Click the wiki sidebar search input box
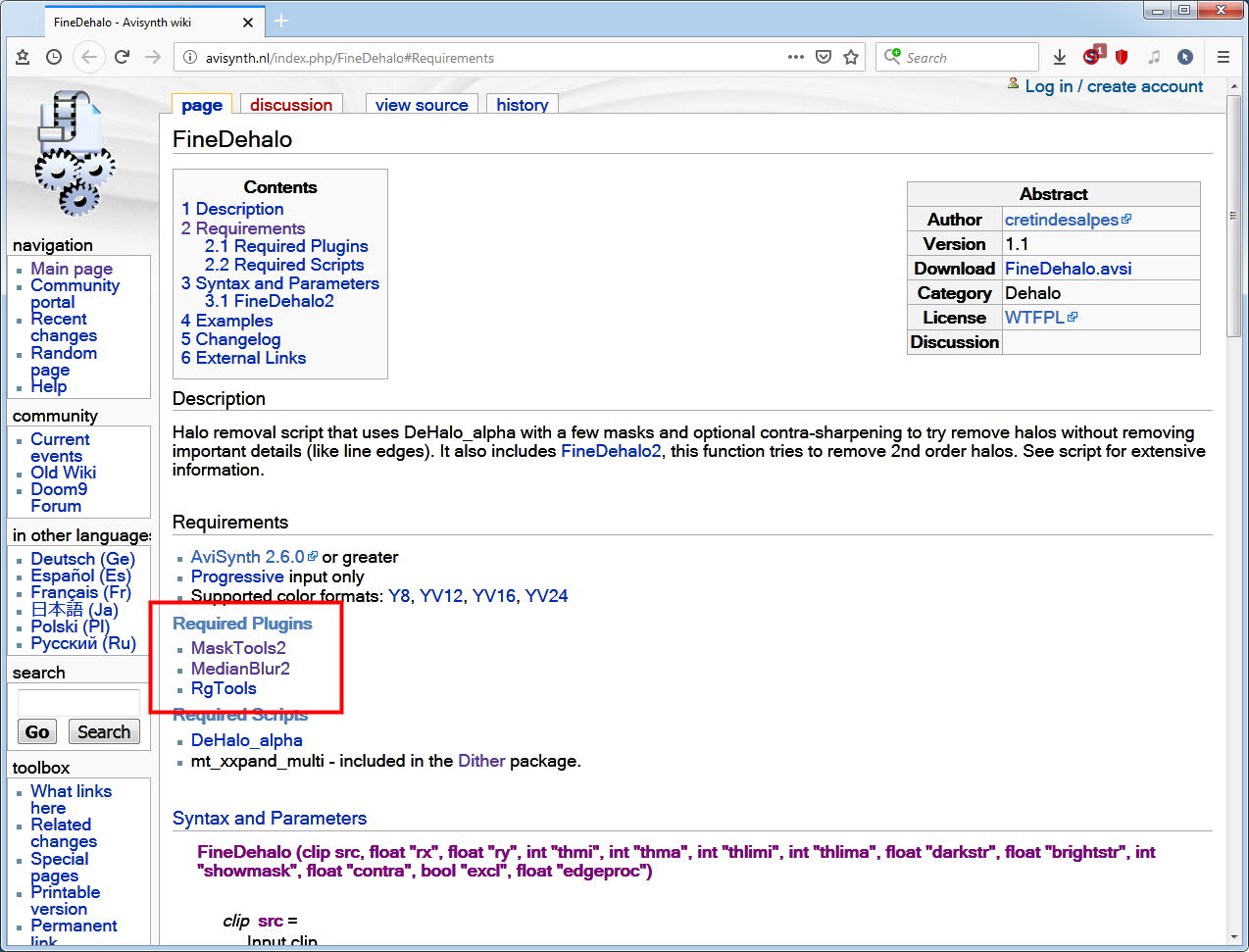 [x=78, y=703]
